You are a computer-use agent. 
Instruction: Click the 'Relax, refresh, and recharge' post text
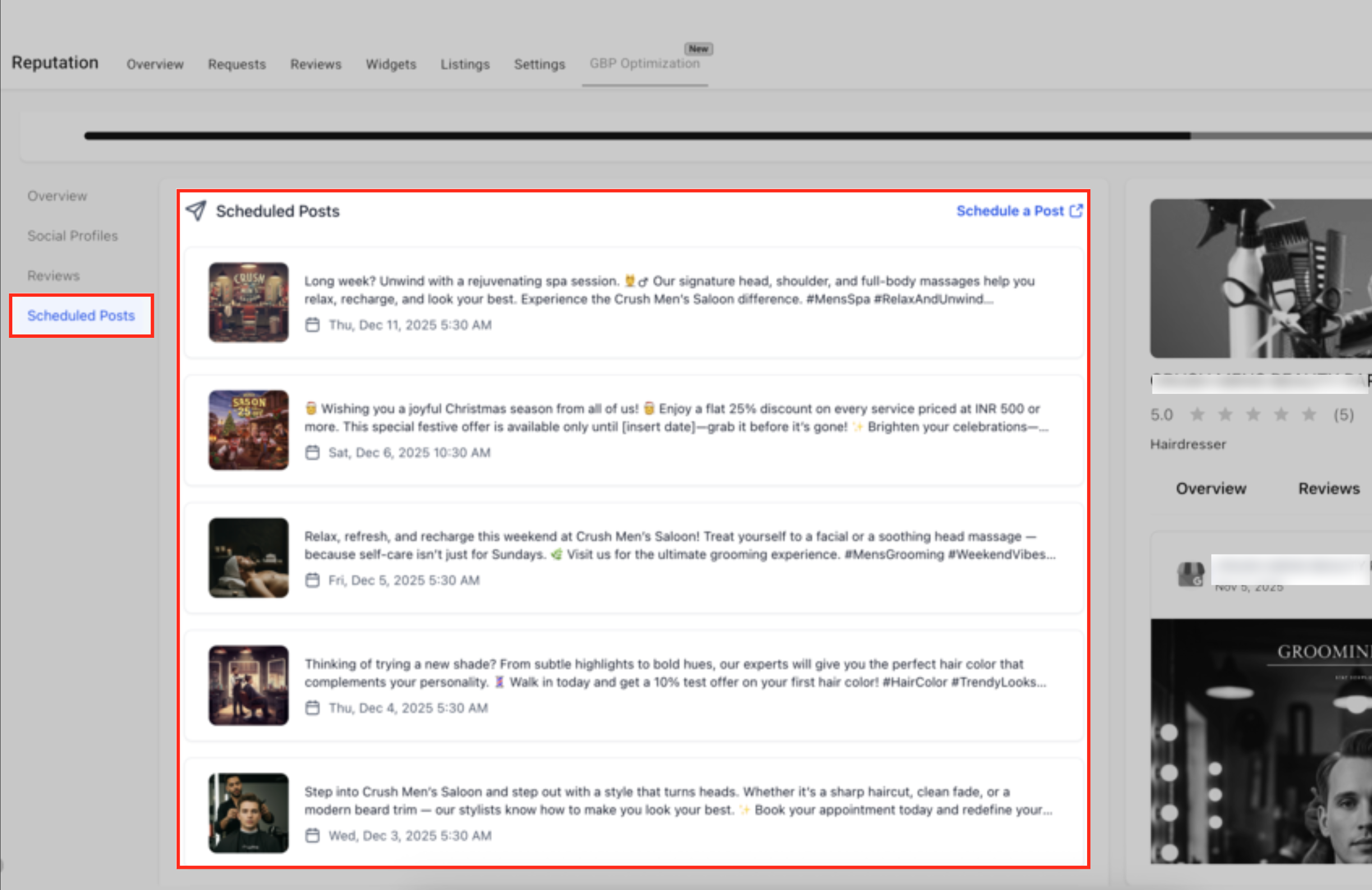(680, 545)
